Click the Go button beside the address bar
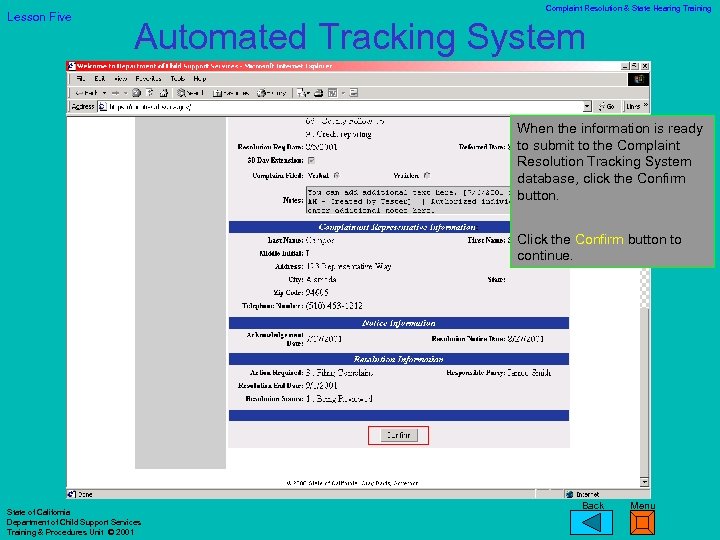Screen dimensions: 720x540 click(x=607, y=107)
